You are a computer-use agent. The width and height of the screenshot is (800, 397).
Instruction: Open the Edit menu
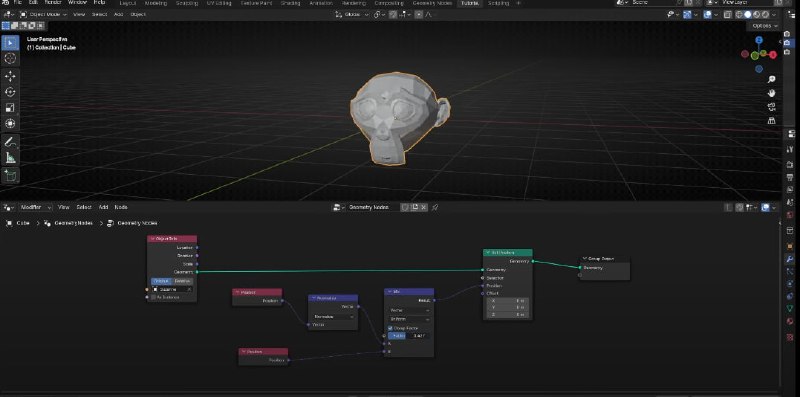(x=33, y=3)
